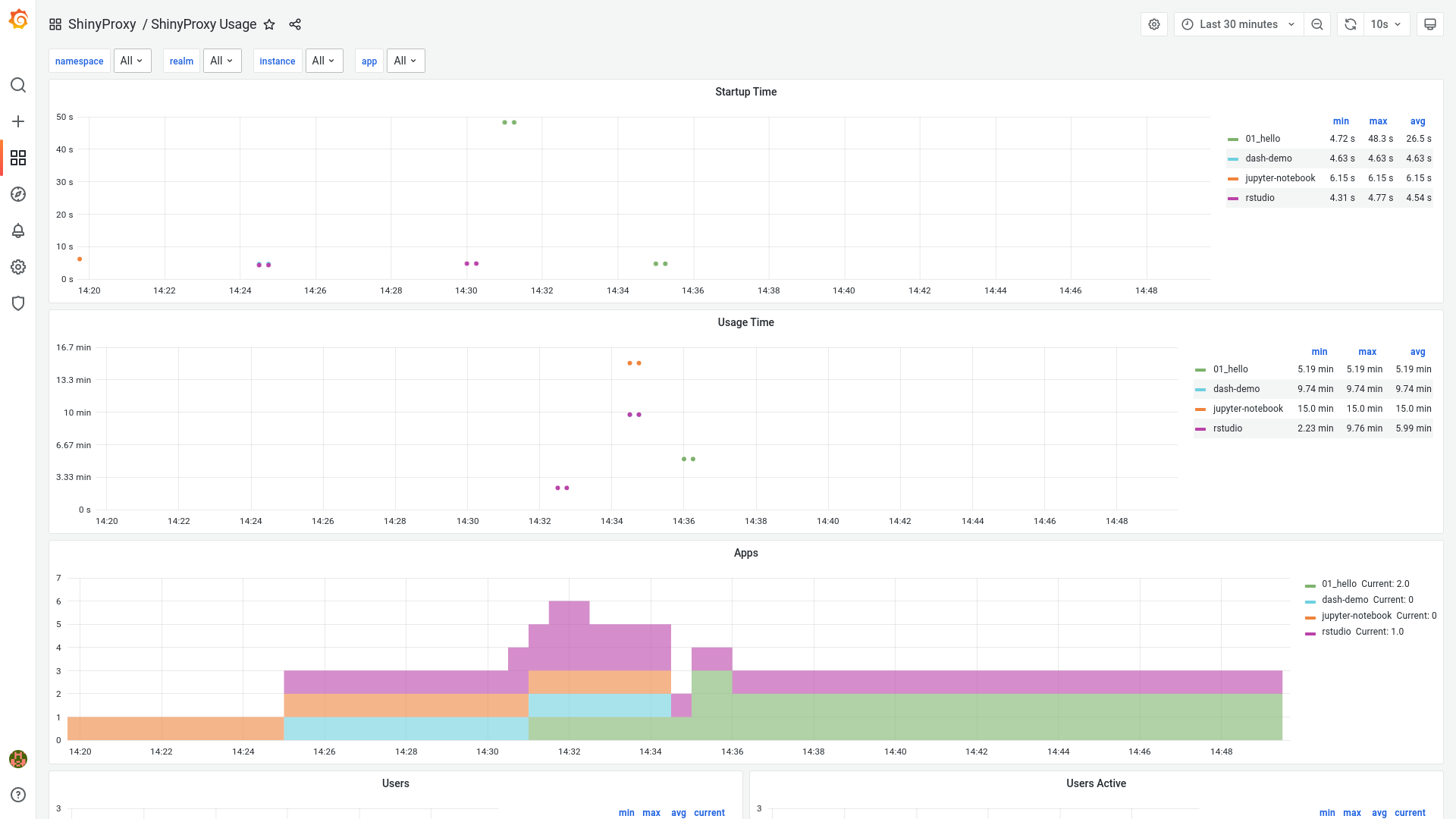Viewport: 1456px width, 819px height.
Task: Open the Usage Time panel title menu
Action: 745,322
